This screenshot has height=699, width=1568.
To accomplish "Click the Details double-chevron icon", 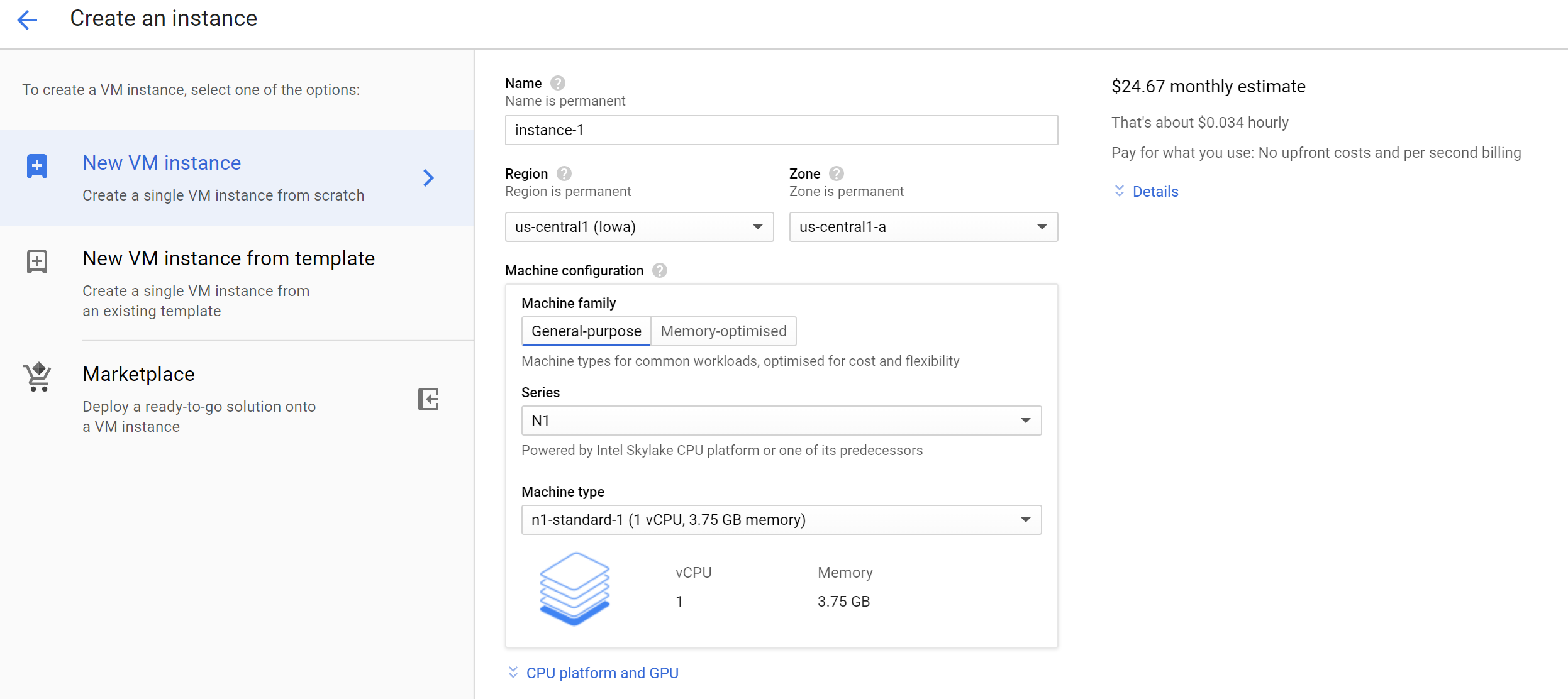I will coord(1120,191).
